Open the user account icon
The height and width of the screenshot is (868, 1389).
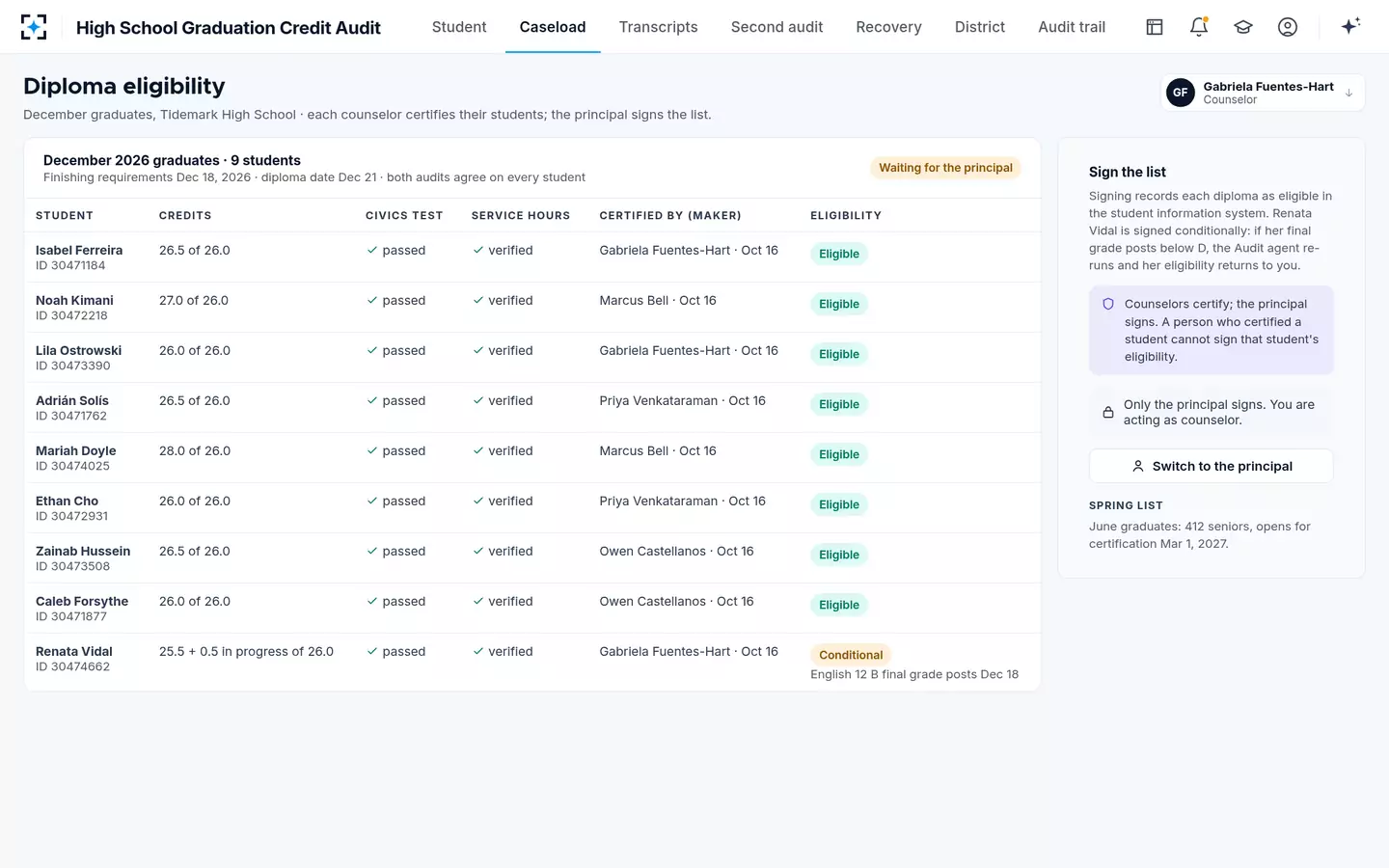pos(1288,27)
